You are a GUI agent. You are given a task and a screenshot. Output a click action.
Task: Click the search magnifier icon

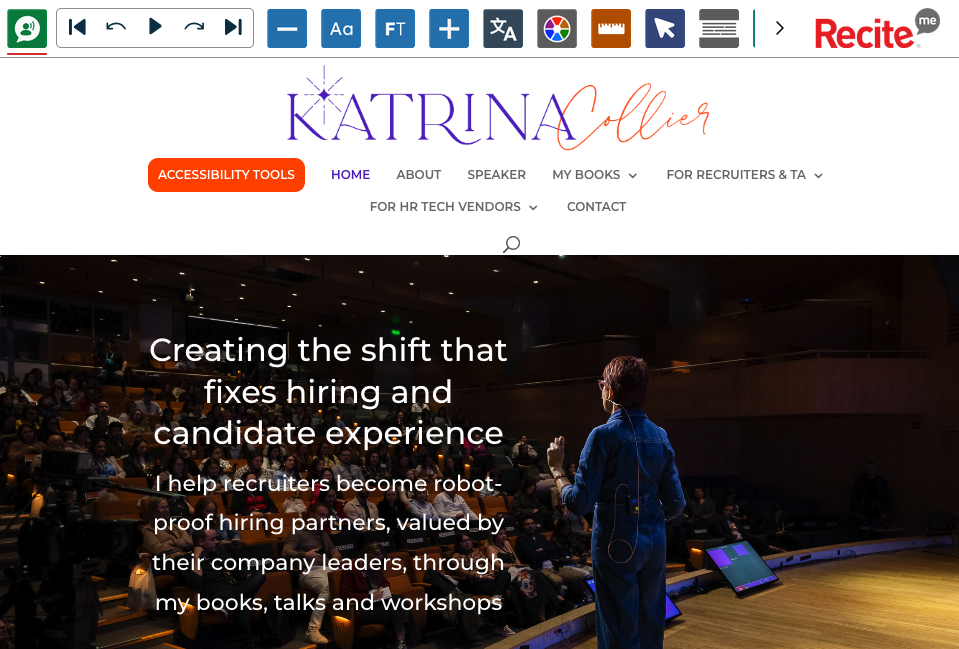(511, 243)
